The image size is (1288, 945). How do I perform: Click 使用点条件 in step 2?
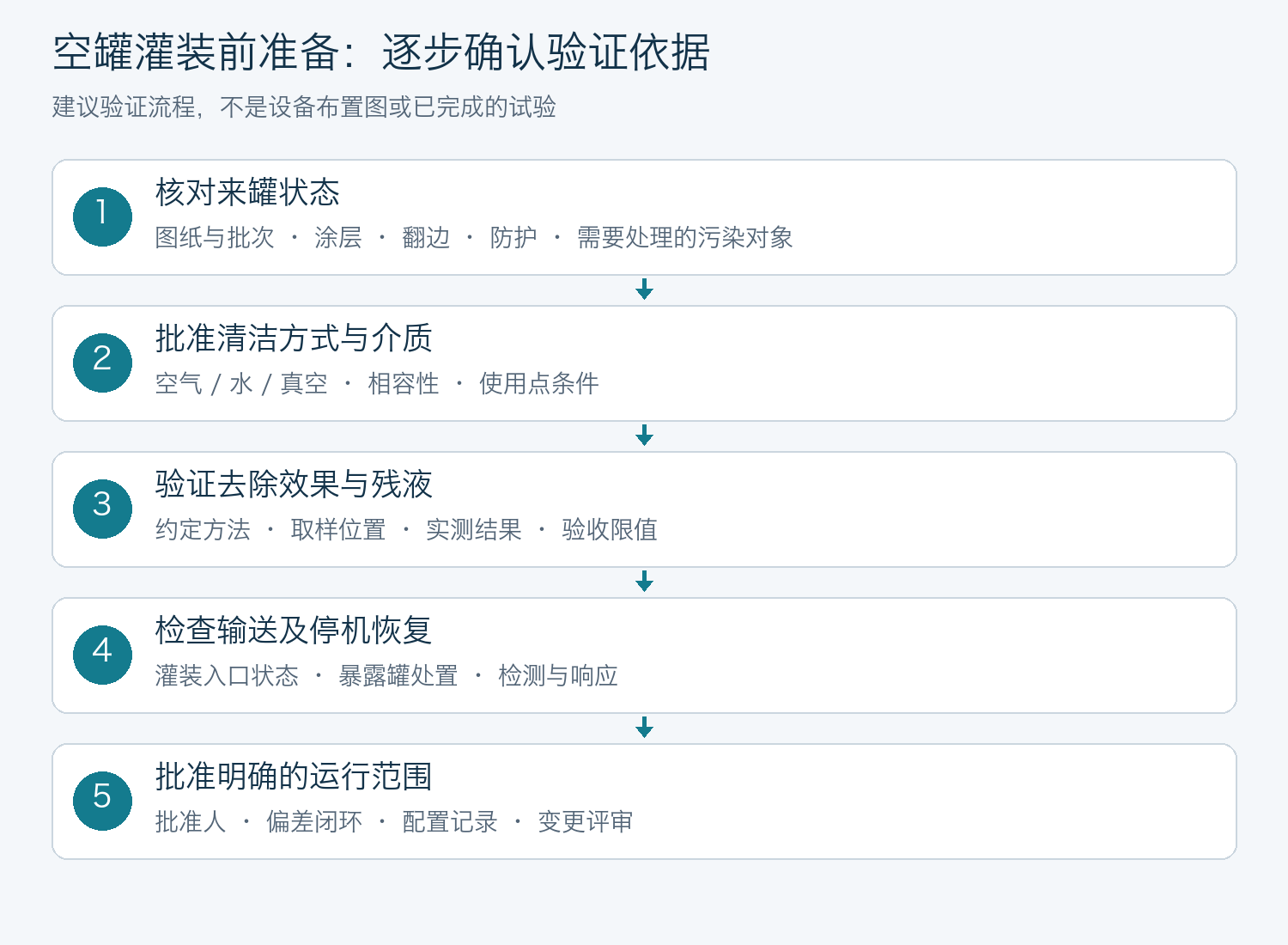coord(539,384)
